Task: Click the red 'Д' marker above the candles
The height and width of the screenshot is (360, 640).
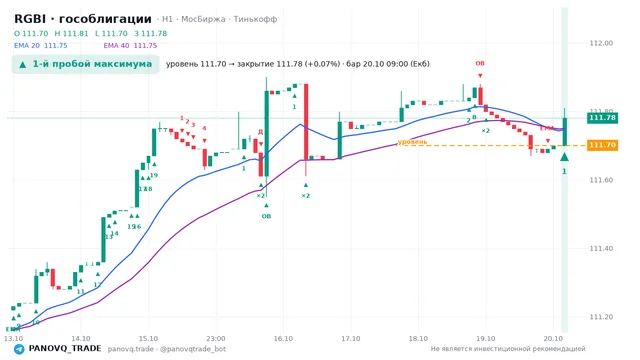Action: tap(260, 132)
